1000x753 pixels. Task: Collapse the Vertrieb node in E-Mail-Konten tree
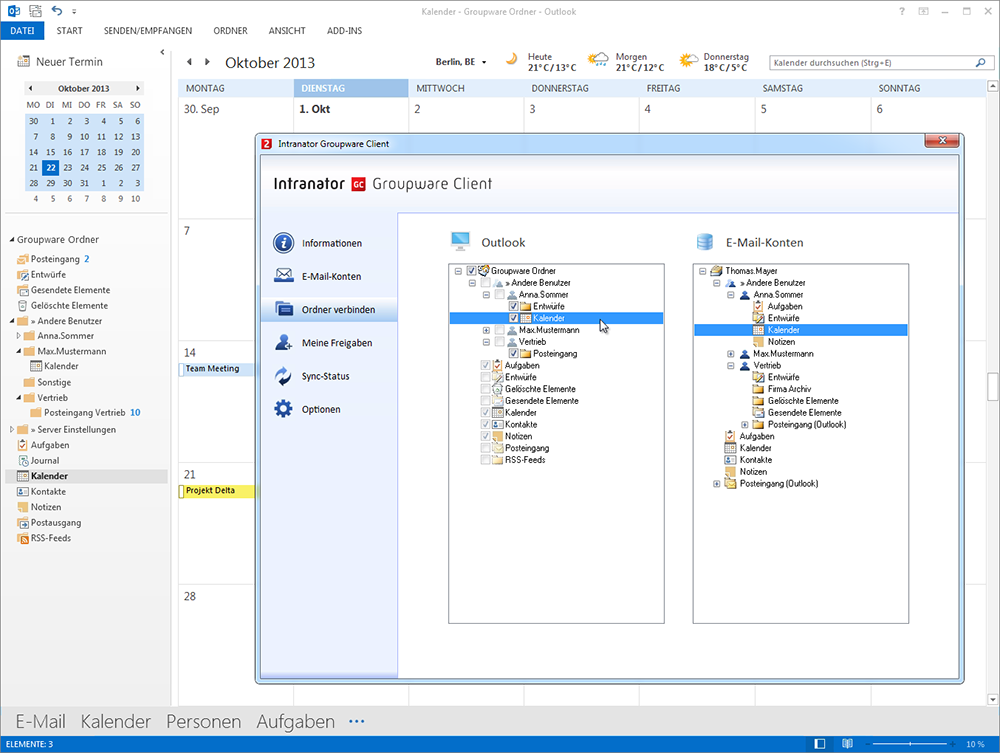click(731, 366)
